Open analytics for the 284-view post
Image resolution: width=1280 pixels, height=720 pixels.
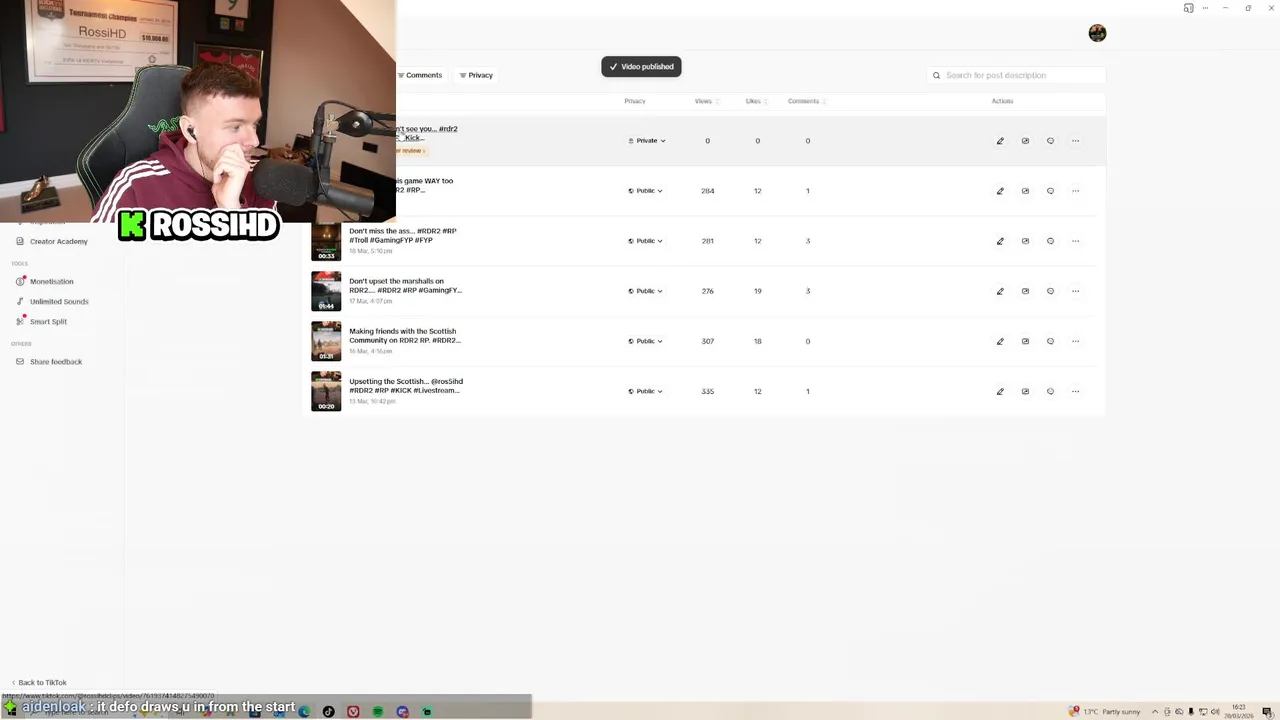pos(1025,191)
